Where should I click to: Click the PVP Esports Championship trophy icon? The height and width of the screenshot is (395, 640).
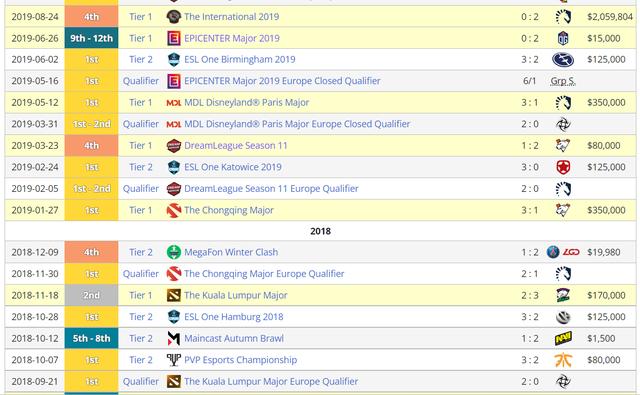click(x=174, y=360)
